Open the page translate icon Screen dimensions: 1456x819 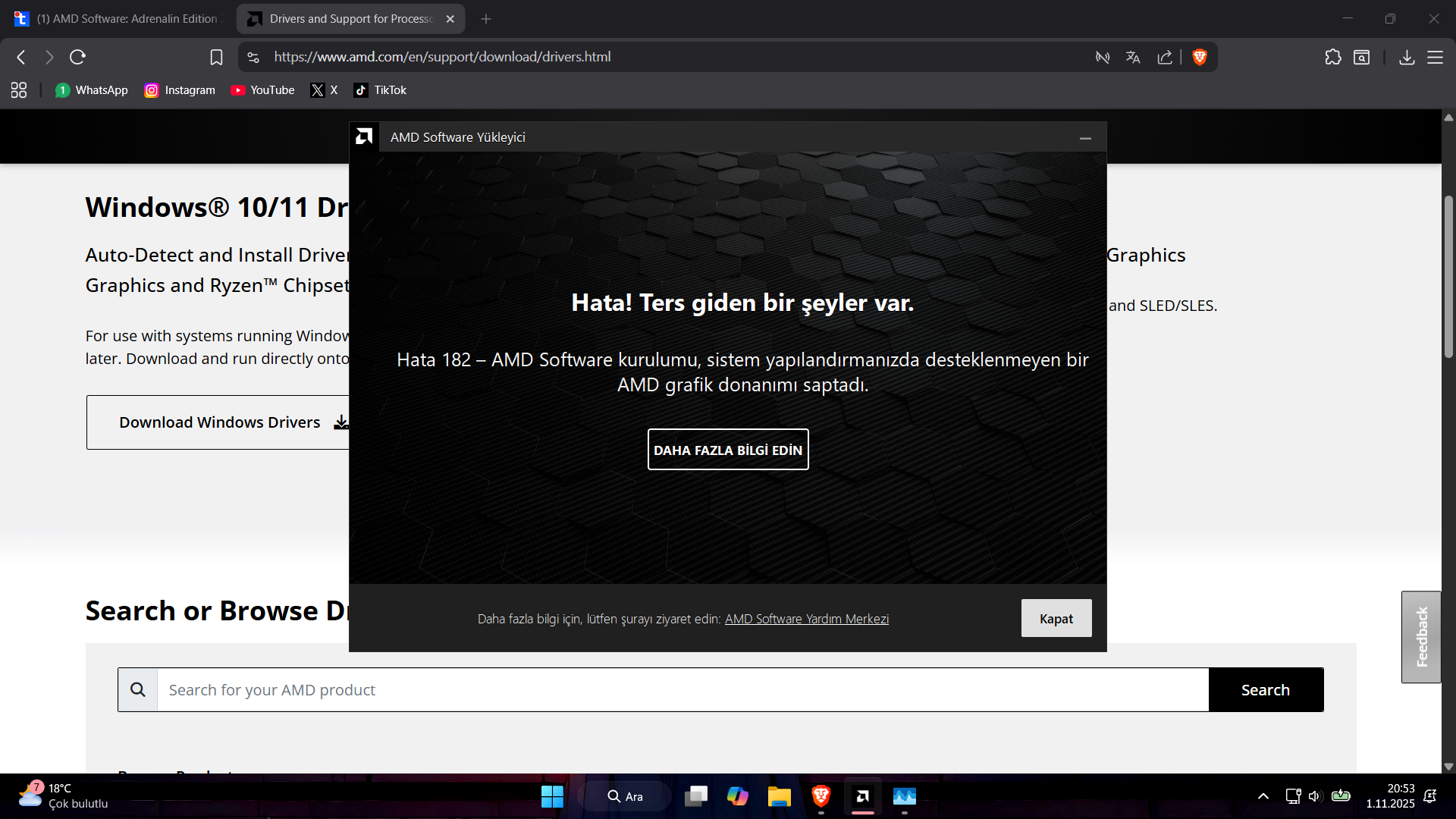pos(1133,57)
